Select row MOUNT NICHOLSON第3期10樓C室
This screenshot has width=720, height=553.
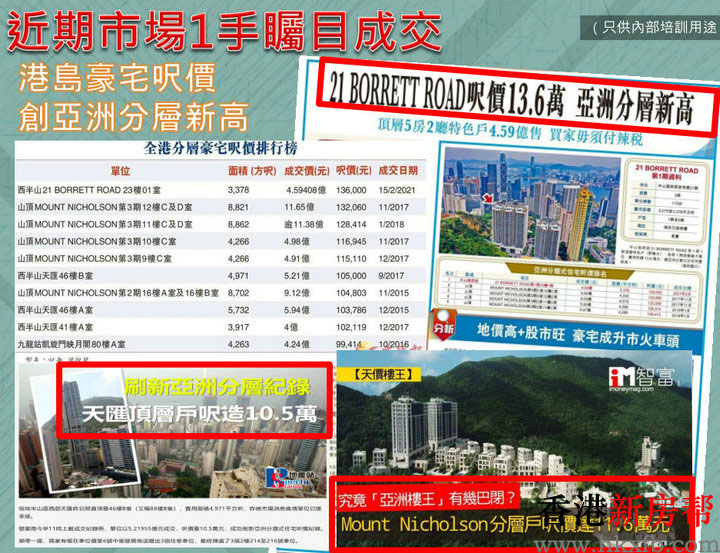[221, 242]
